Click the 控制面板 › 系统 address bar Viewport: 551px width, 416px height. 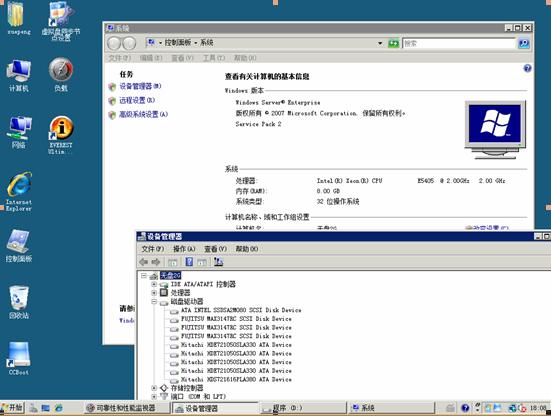pyautogui.click(x=262, y=43)
